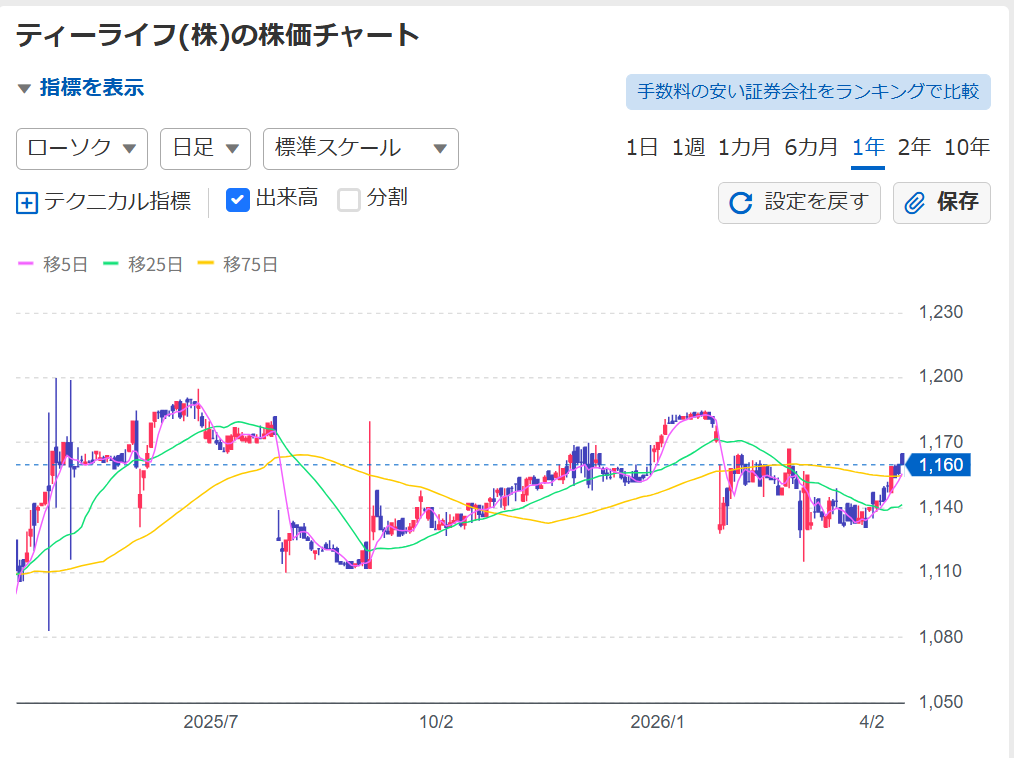Open the ローソク chart type dropdown
Screen dimensions: 1014x758
pos(82,149)
